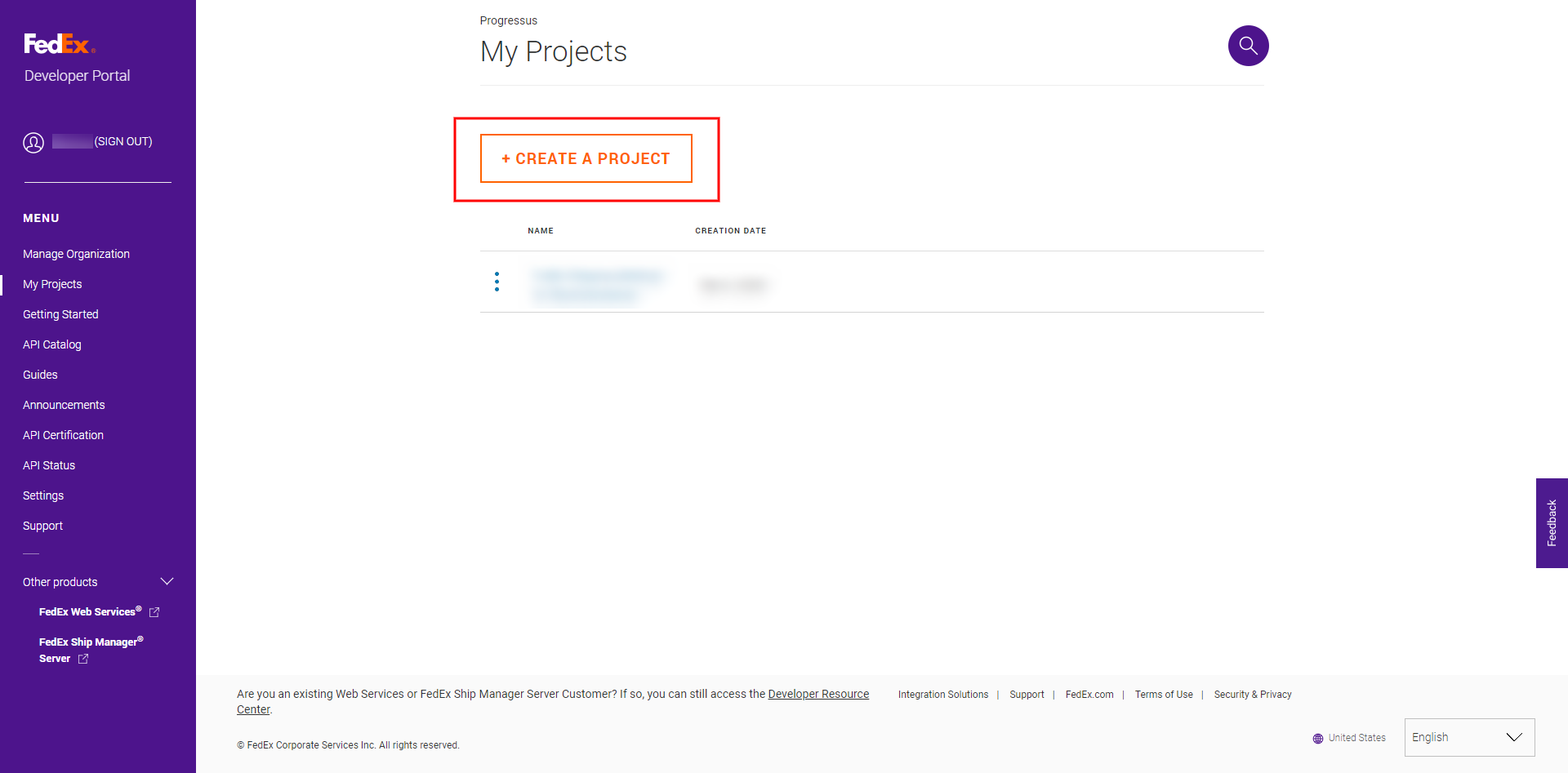This screenshot has height=773, width=1568.
Task: Click the CREATE A PROJECT button
Action: 586,158
